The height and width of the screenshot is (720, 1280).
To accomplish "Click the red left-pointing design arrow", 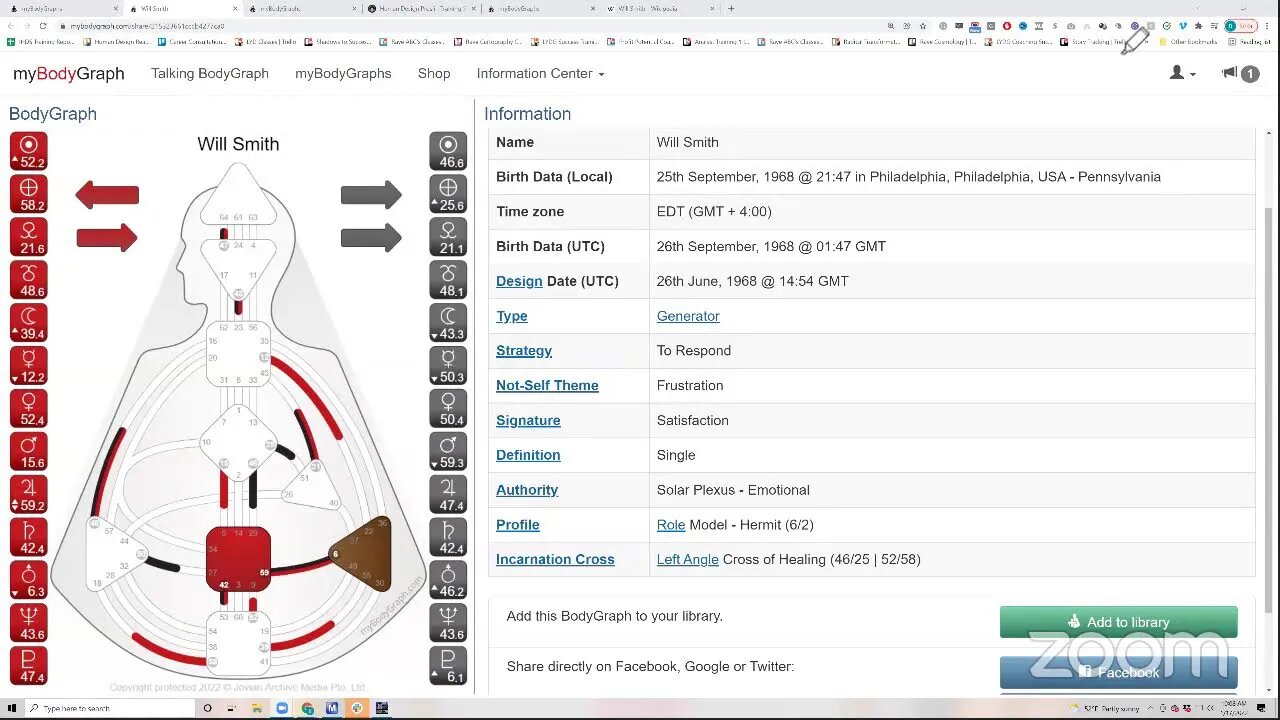I will pyautogui.click(x=107, y=195).
